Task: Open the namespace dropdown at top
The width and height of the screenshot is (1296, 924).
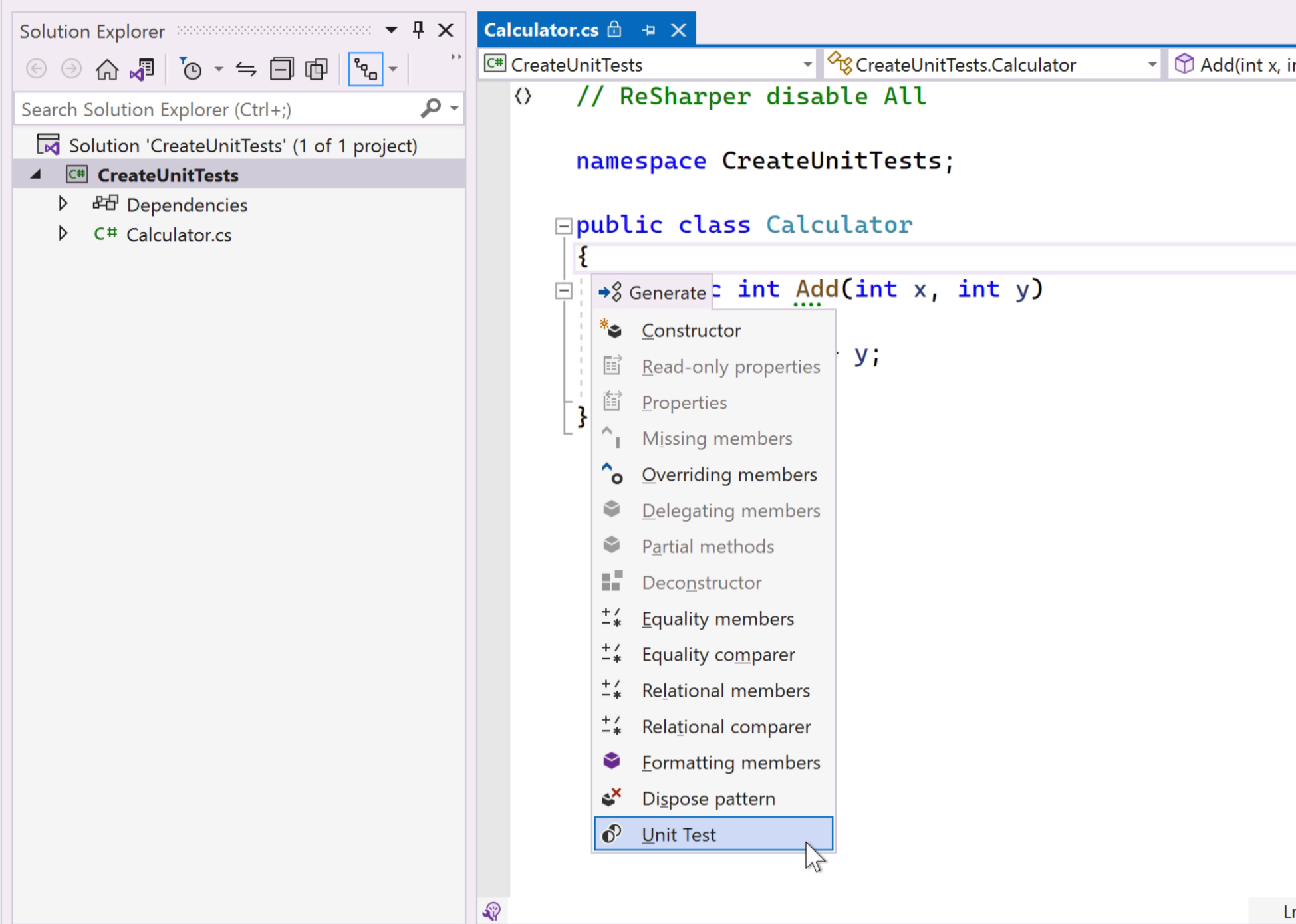Action: [x=649, y=65]
